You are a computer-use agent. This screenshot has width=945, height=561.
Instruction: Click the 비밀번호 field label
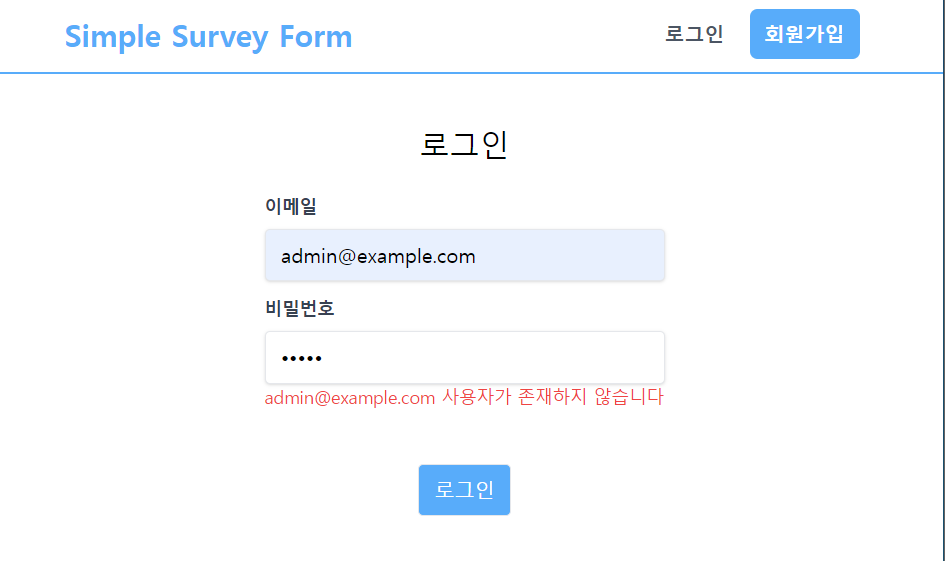[x=299, y=308]
